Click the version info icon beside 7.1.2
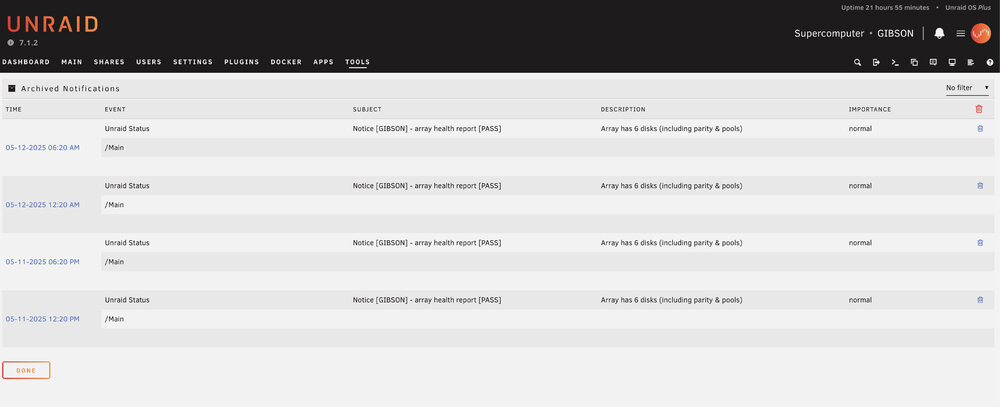The image size is (1000, 407). coord(10,43)
